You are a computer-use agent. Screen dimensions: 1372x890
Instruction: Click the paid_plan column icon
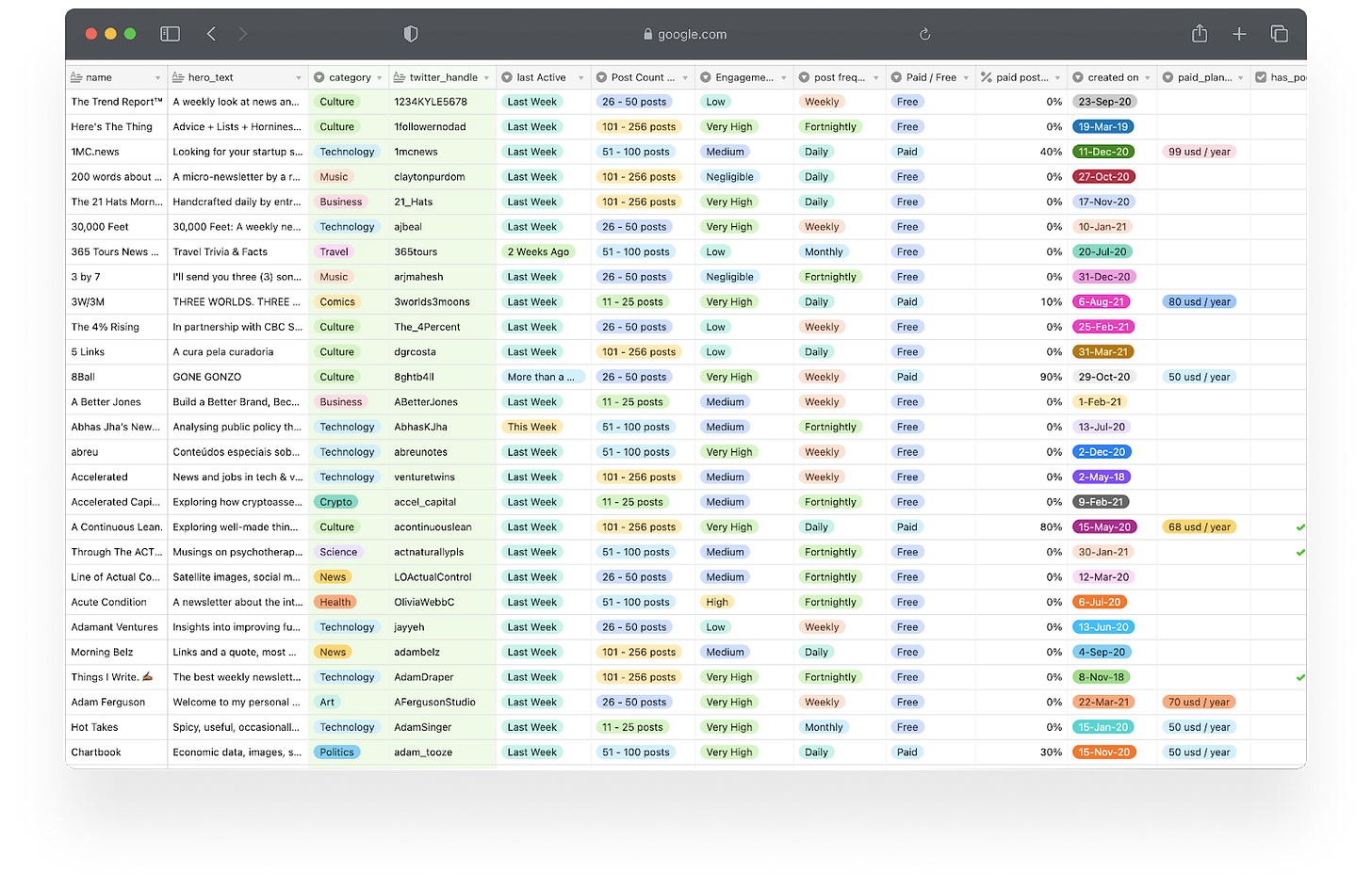pyautogui.click(x=1168, y=77)
